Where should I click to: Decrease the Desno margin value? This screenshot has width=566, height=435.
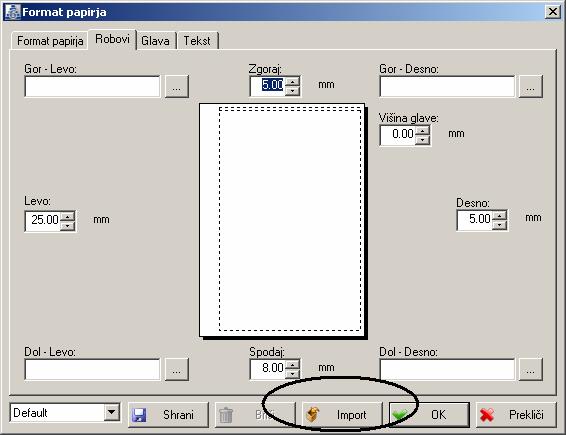tap(499, 225)
